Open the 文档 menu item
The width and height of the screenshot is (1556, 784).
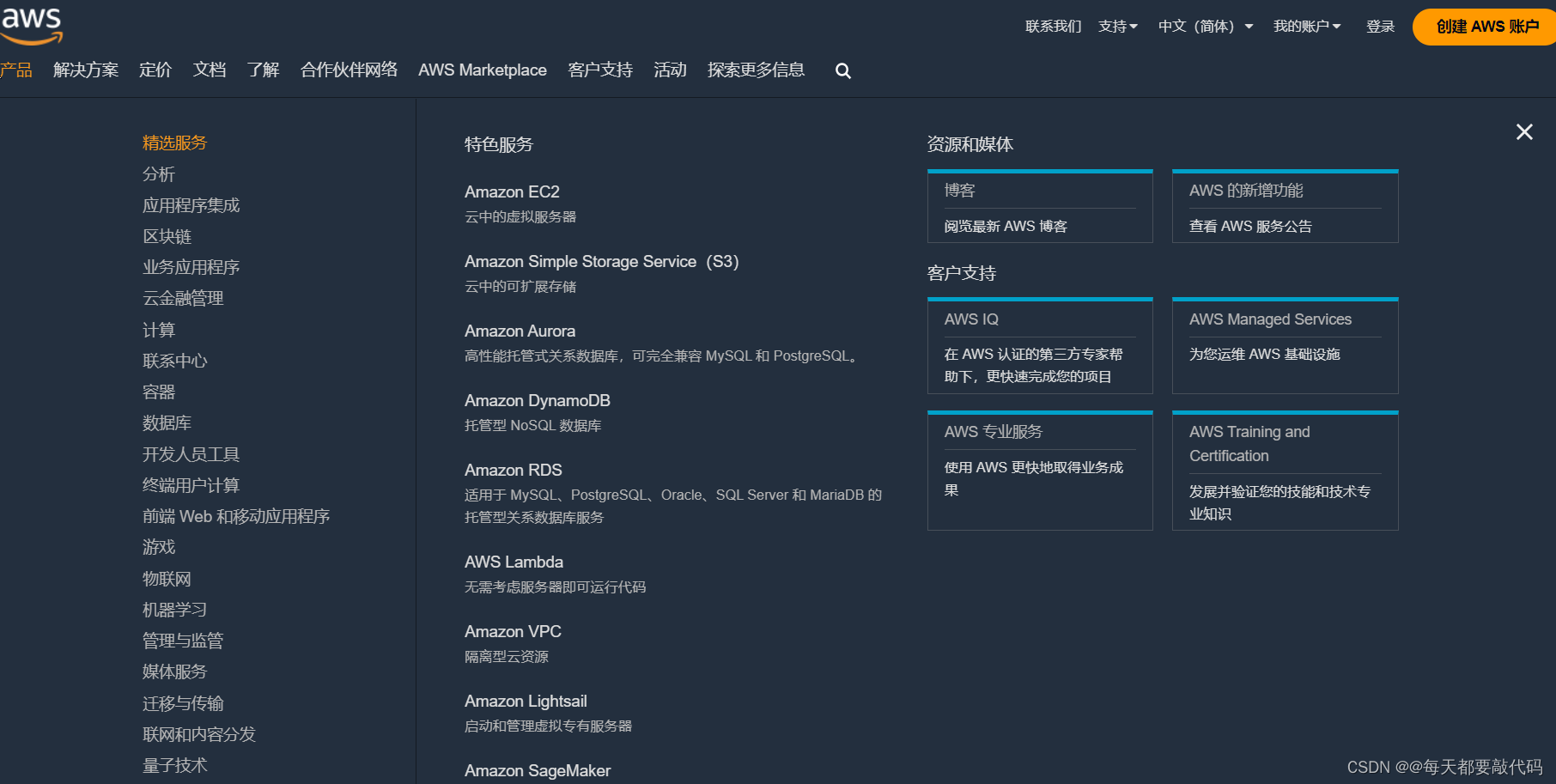point(210,70)
